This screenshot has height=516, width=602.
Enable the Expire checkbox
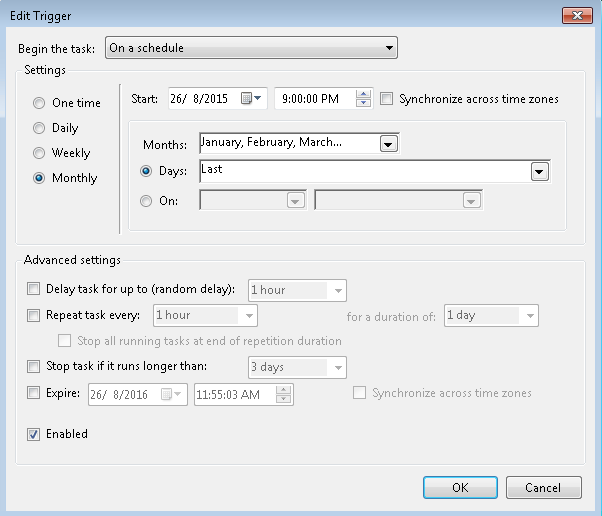pos(33,393)
